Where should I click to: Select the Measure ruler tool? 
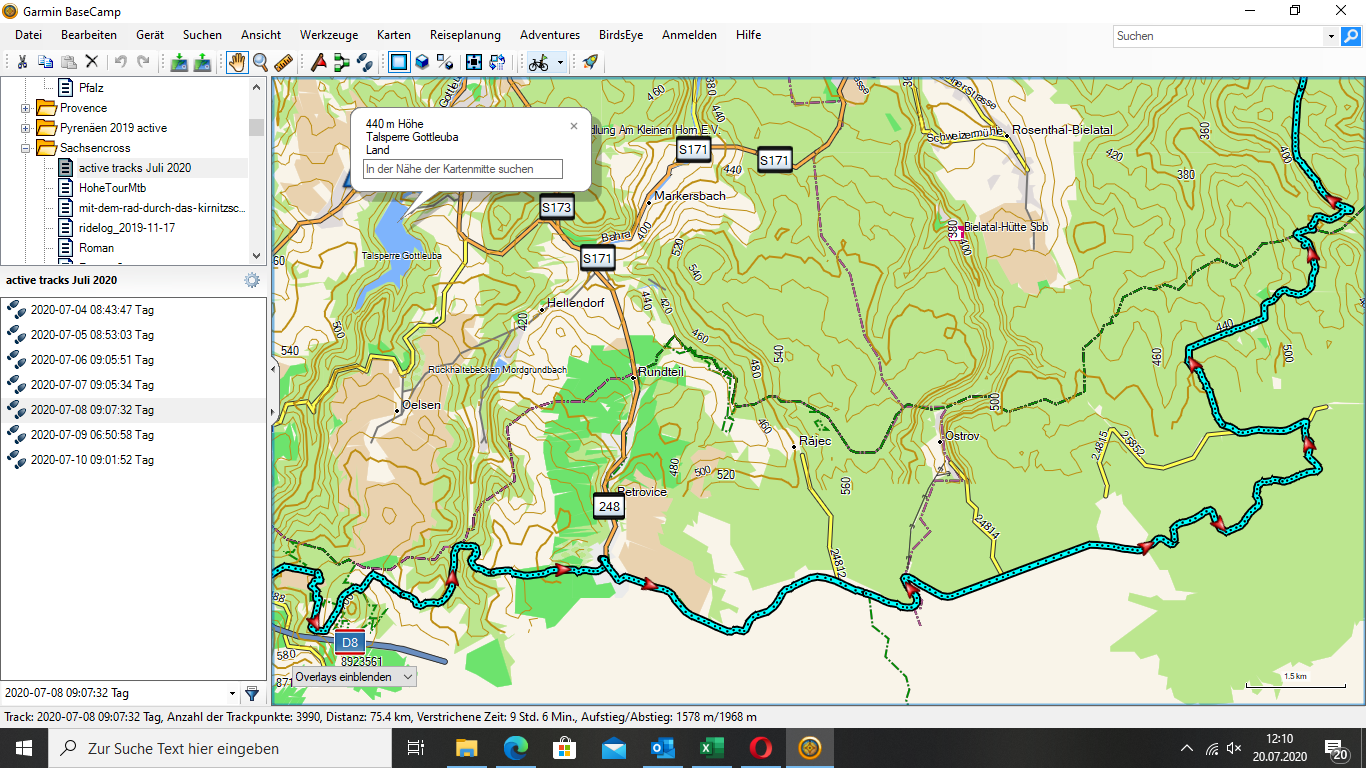[283, 62]
